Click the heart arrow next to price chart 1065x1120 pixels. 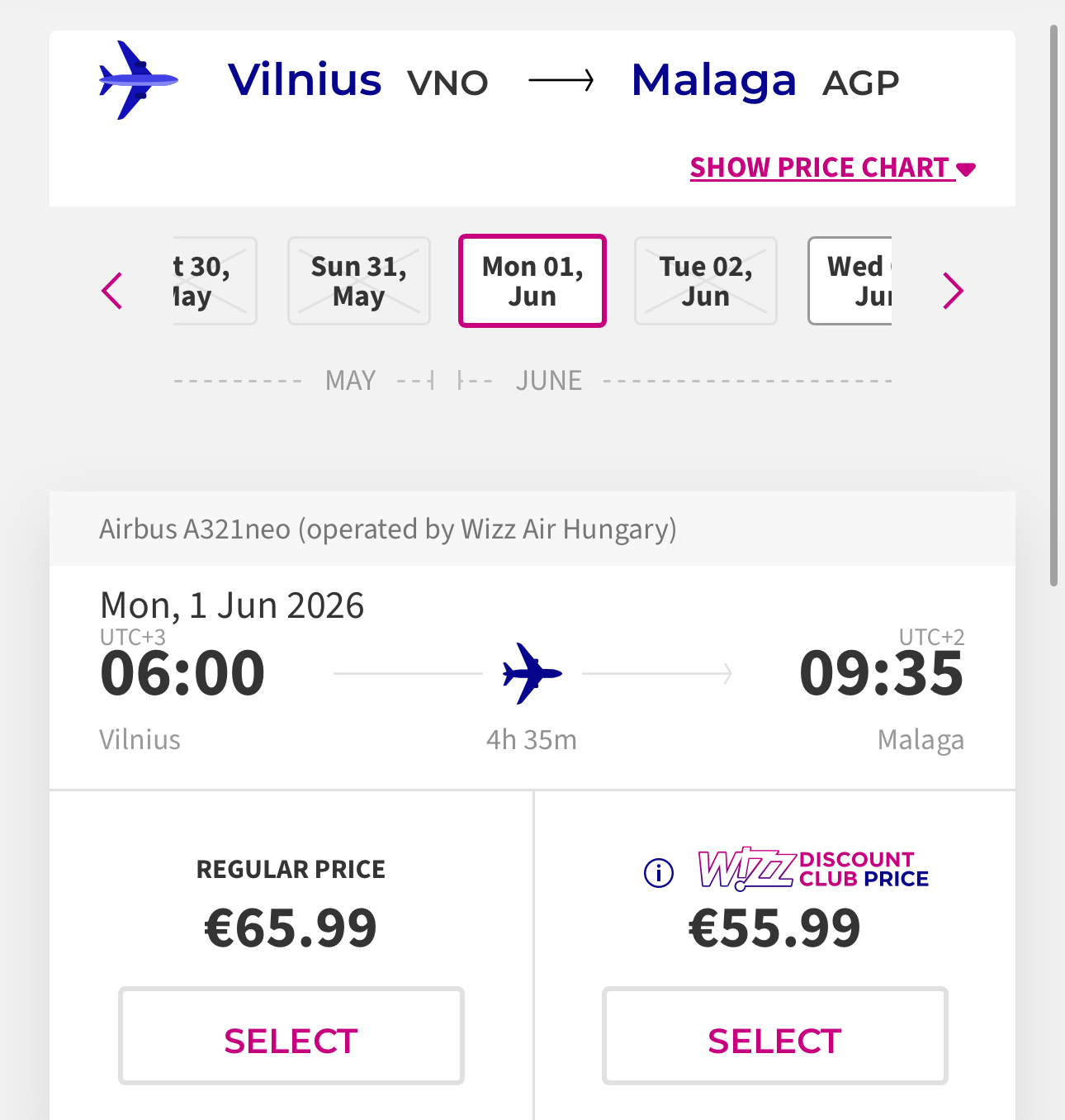967,169
